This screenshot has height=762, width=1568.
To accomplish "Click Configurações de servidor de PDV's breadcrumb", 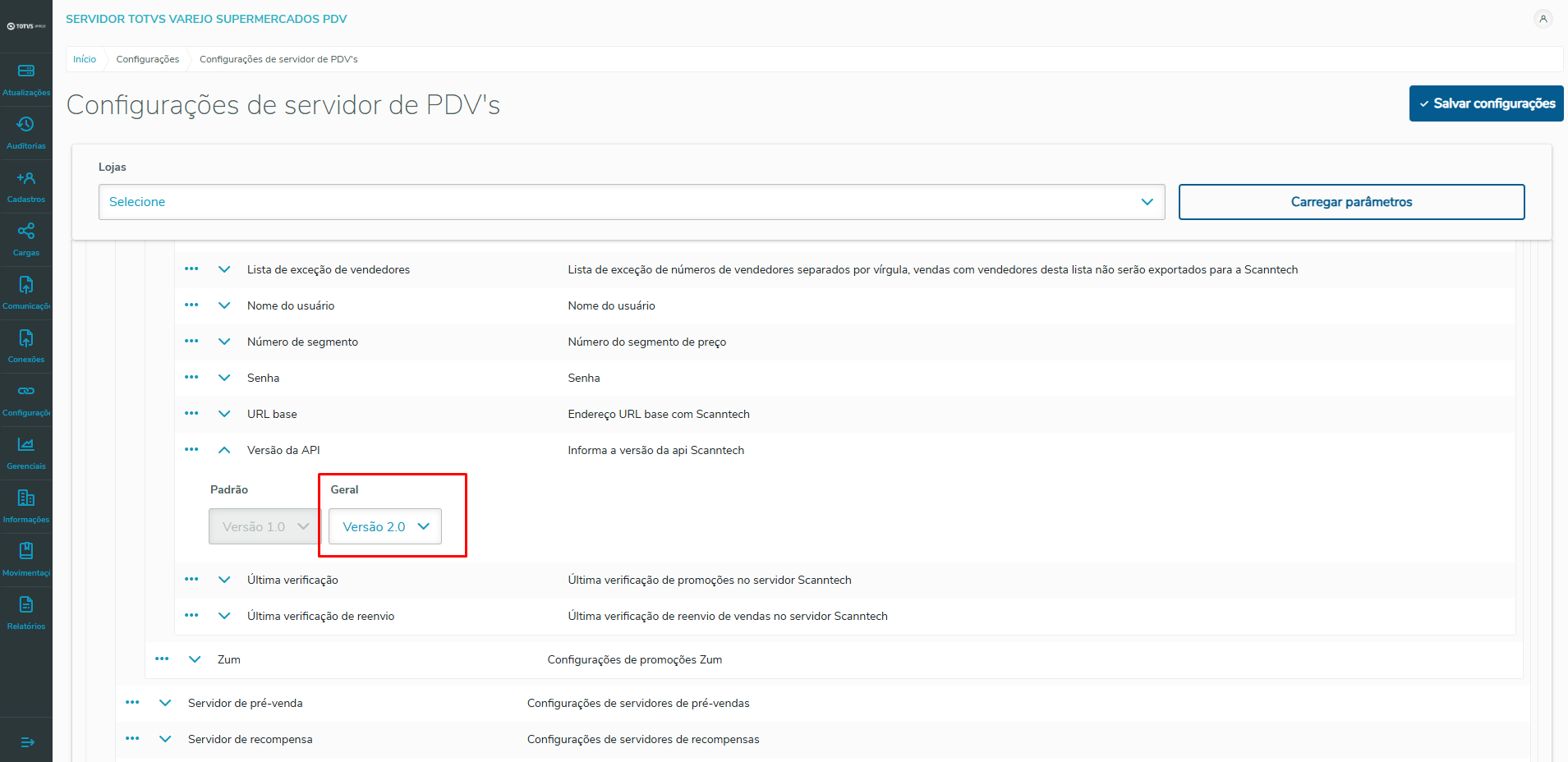I will (278, 59).
